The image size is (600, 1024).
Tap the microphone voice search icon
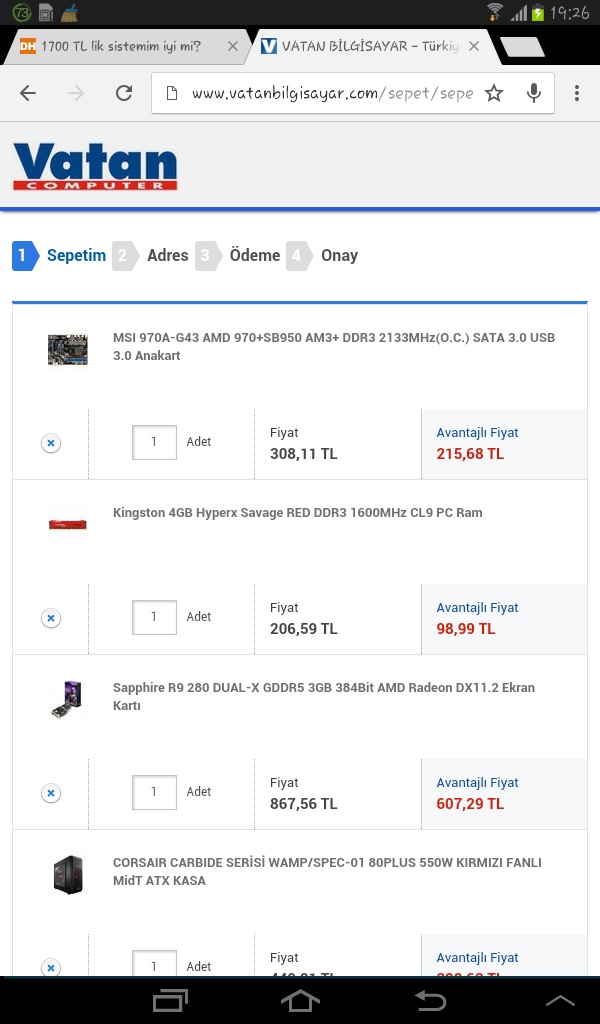pos(534,93)
